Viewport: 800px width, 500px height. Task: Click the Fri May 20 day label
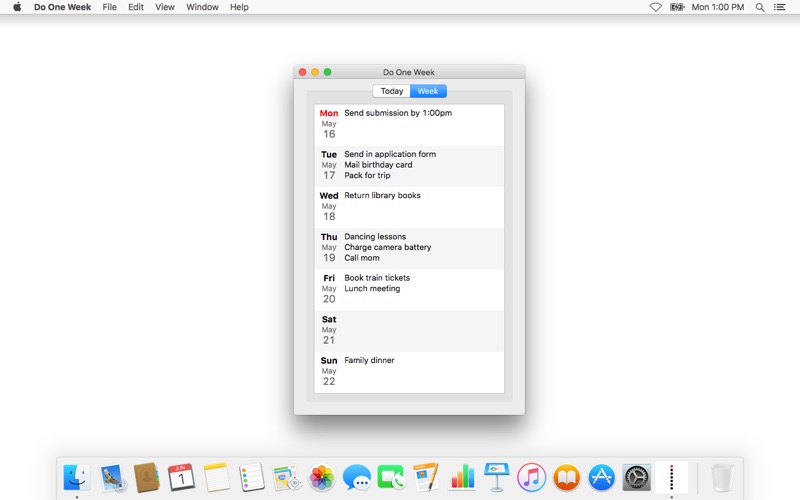pos(329,289)
